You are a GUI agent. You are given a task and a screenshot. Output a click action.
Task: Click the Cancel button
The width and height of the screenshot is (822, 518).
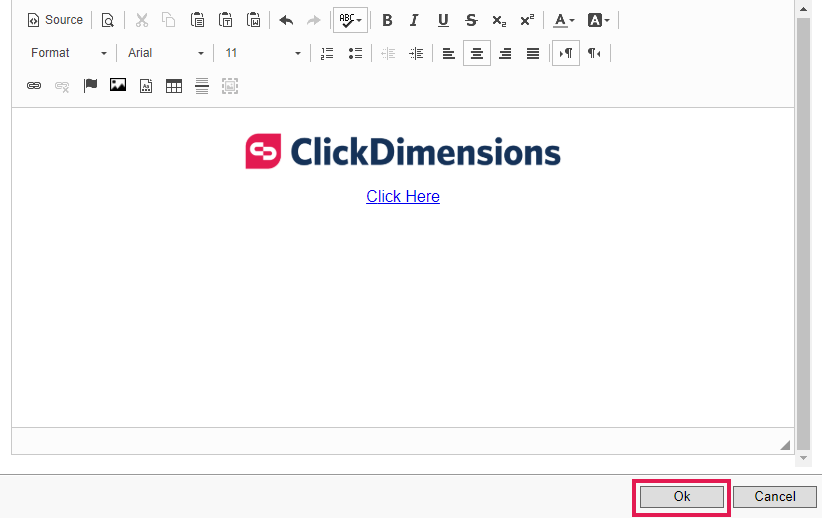click(774, 497)
